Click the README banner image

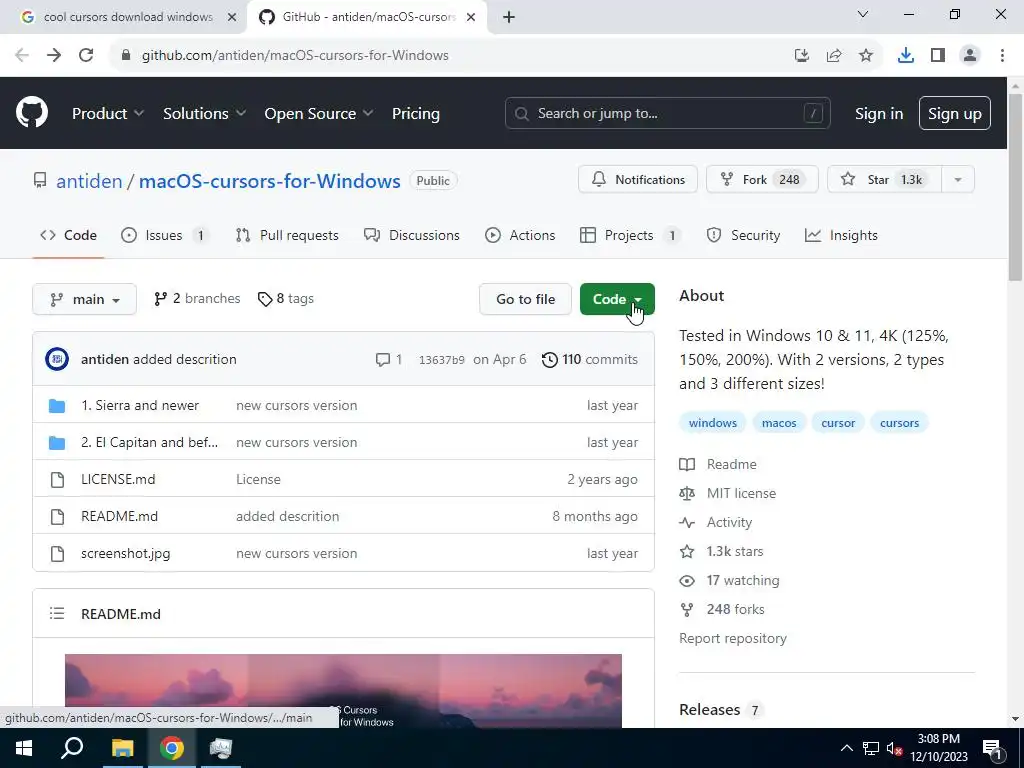tap(344, 691)
